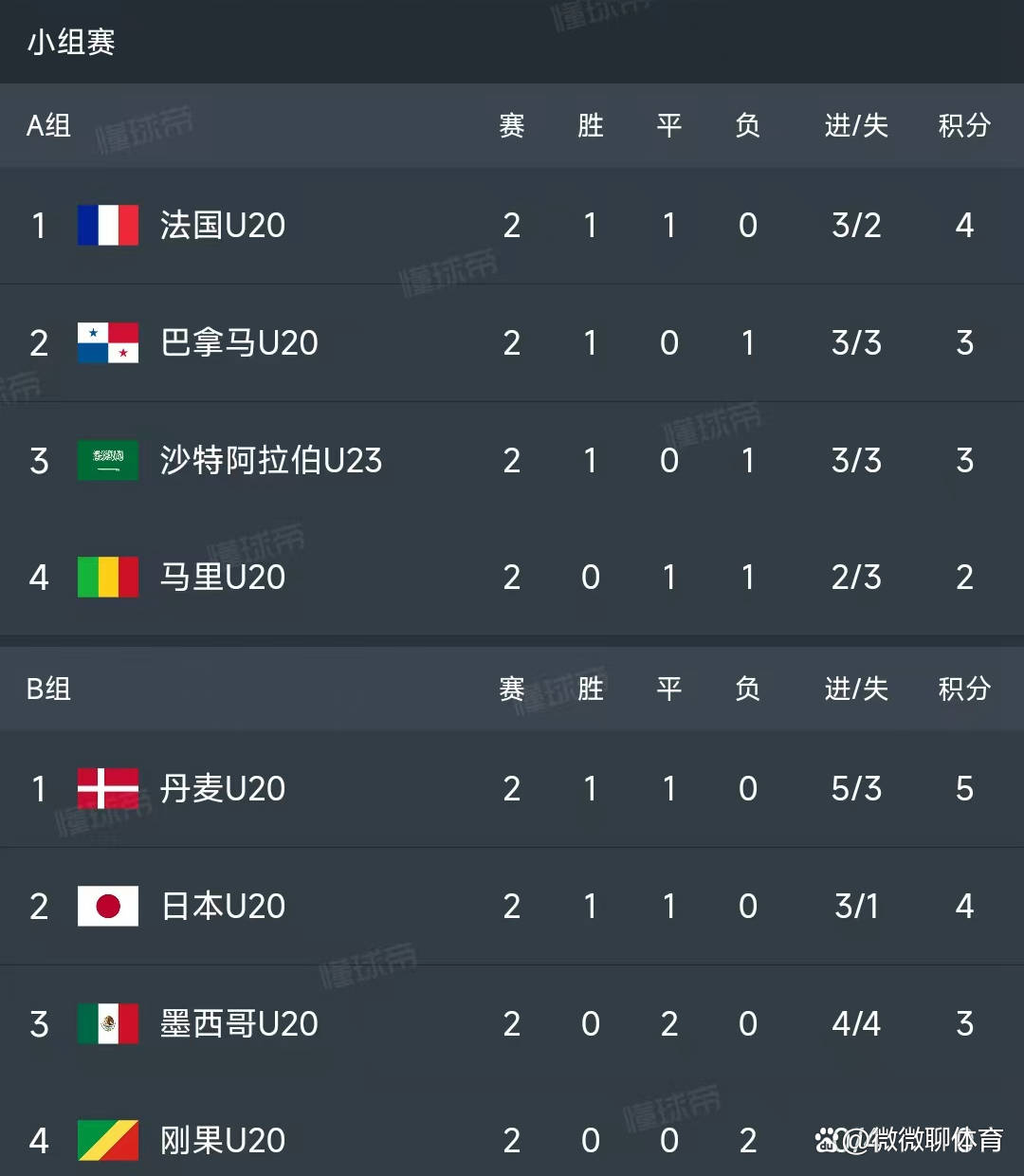
Task: Tap the Panama flag icon
Action: (x=108, y=343)
